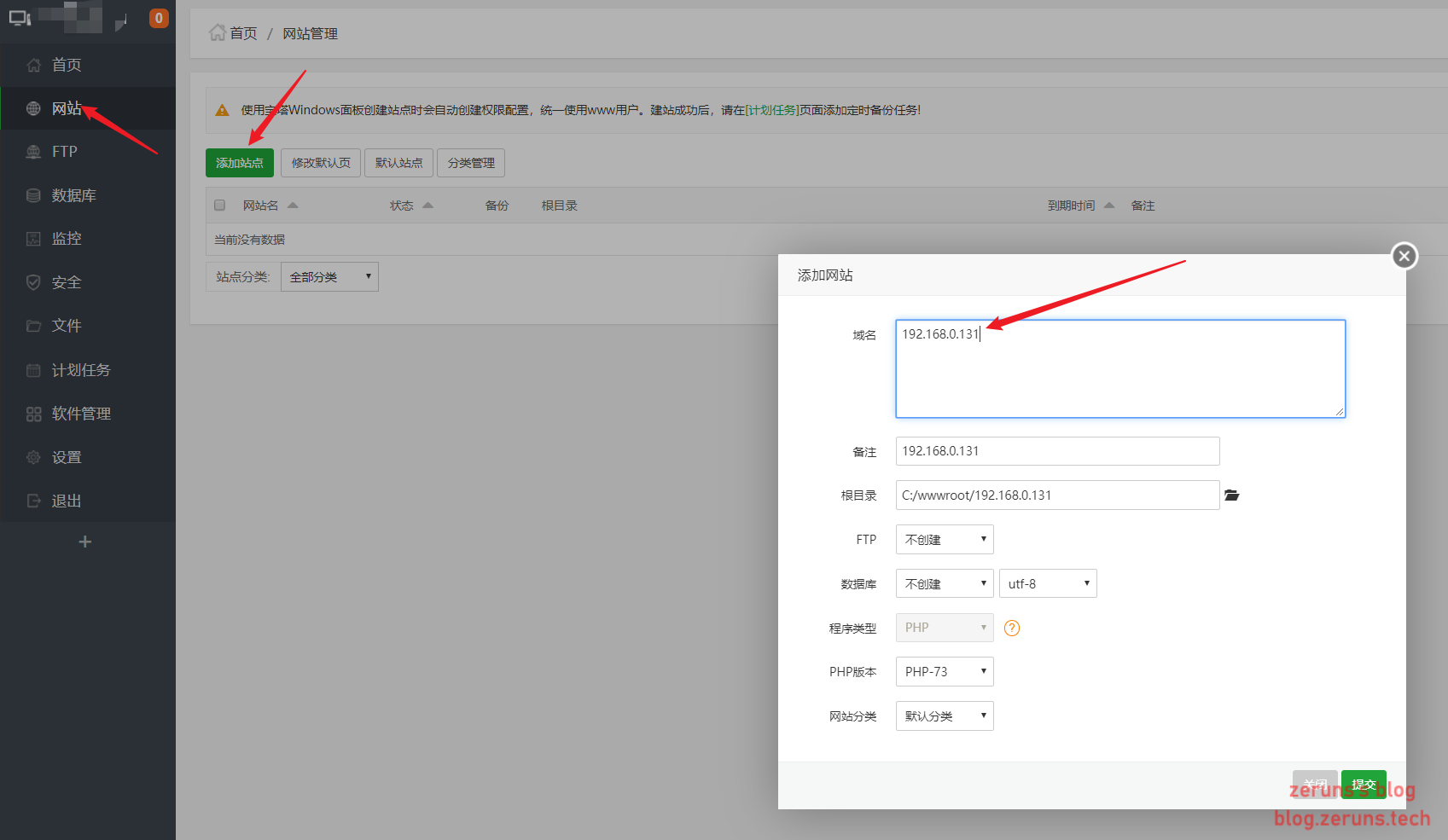Open the 安全 security section

coord(66,282)
